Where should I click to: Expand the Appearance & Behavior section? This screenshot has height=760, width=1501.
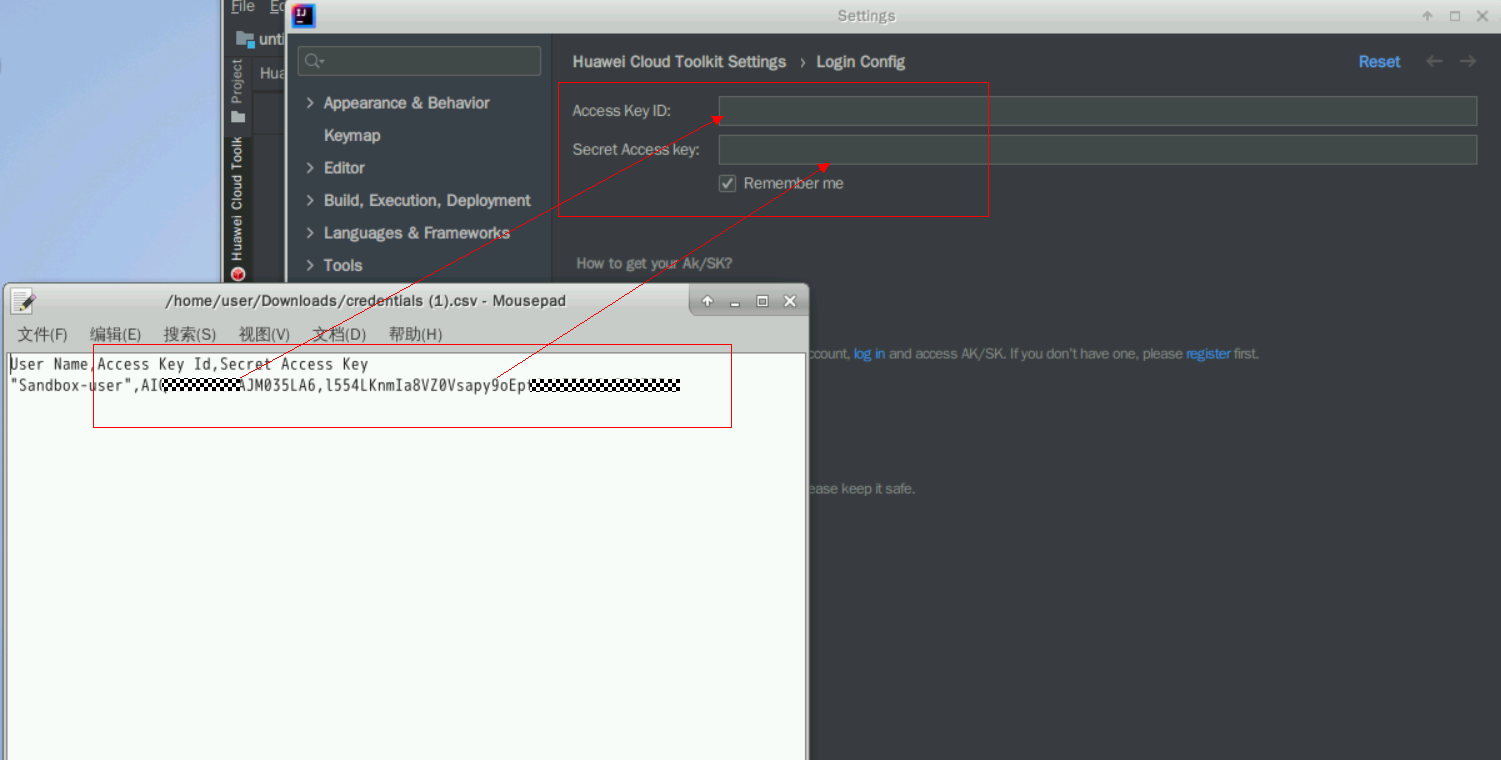click(x=310, y=103)
